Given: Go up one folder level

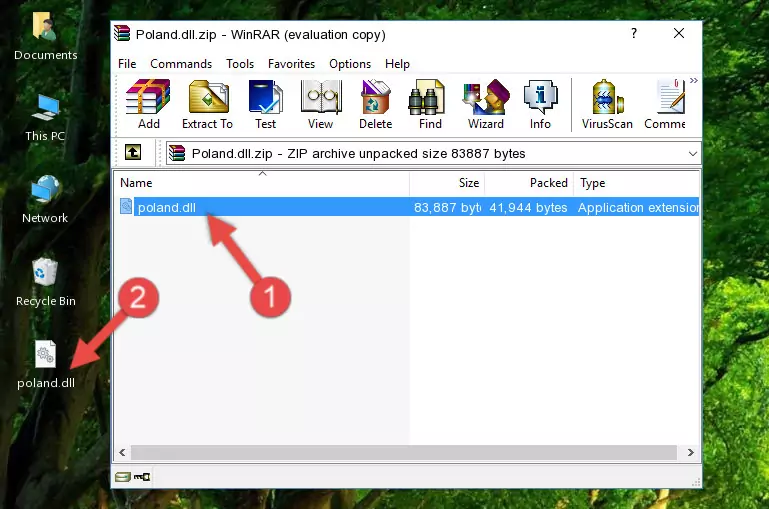Looking at the screenshot, I should [133, 153].
